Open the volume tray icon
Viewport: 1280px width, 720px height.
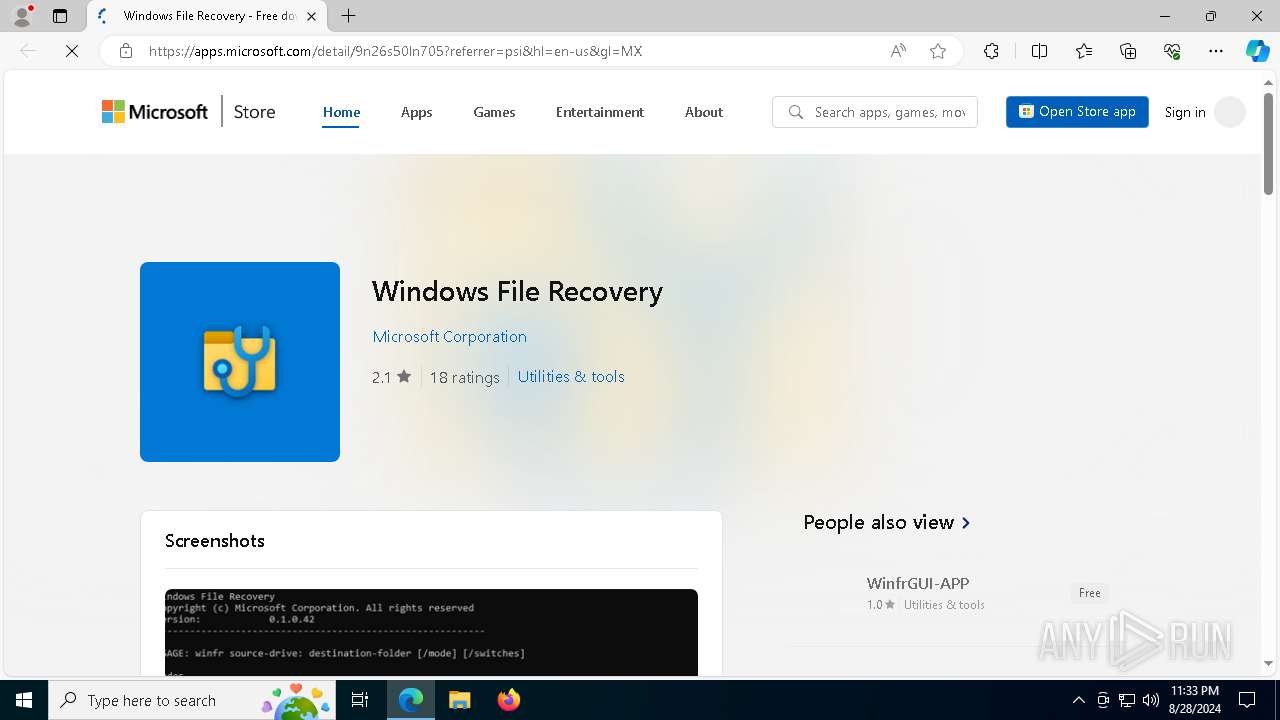[1151, 700]
